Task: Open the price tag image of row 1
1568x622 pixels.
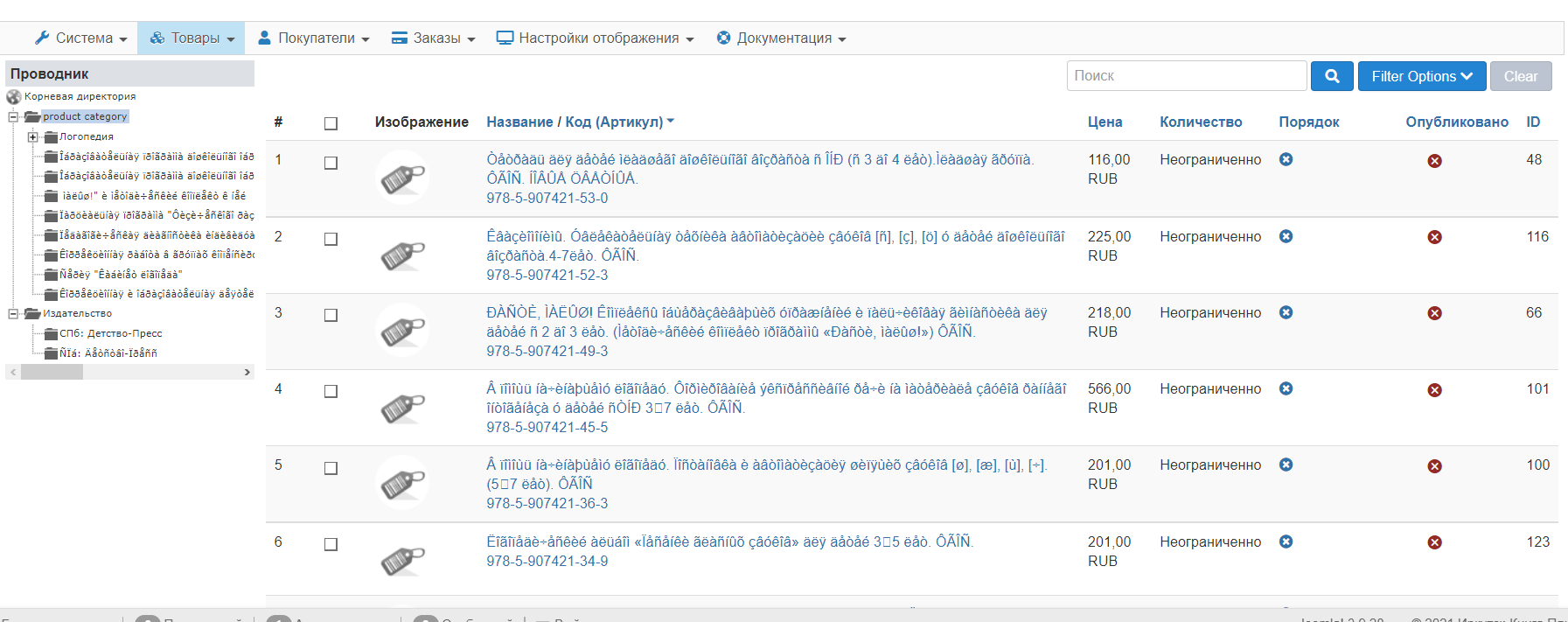Action: tap(402, 178)
